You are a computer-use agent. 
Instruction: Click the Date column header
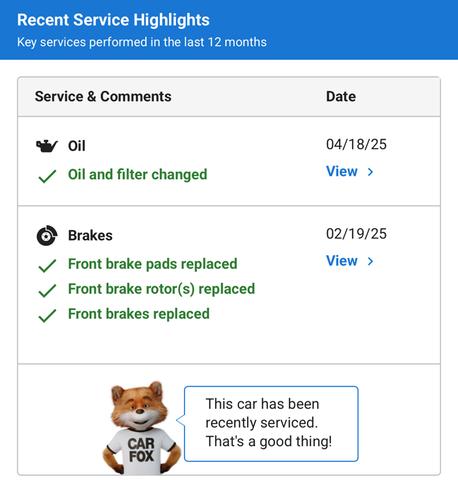(x=341, y=97)
